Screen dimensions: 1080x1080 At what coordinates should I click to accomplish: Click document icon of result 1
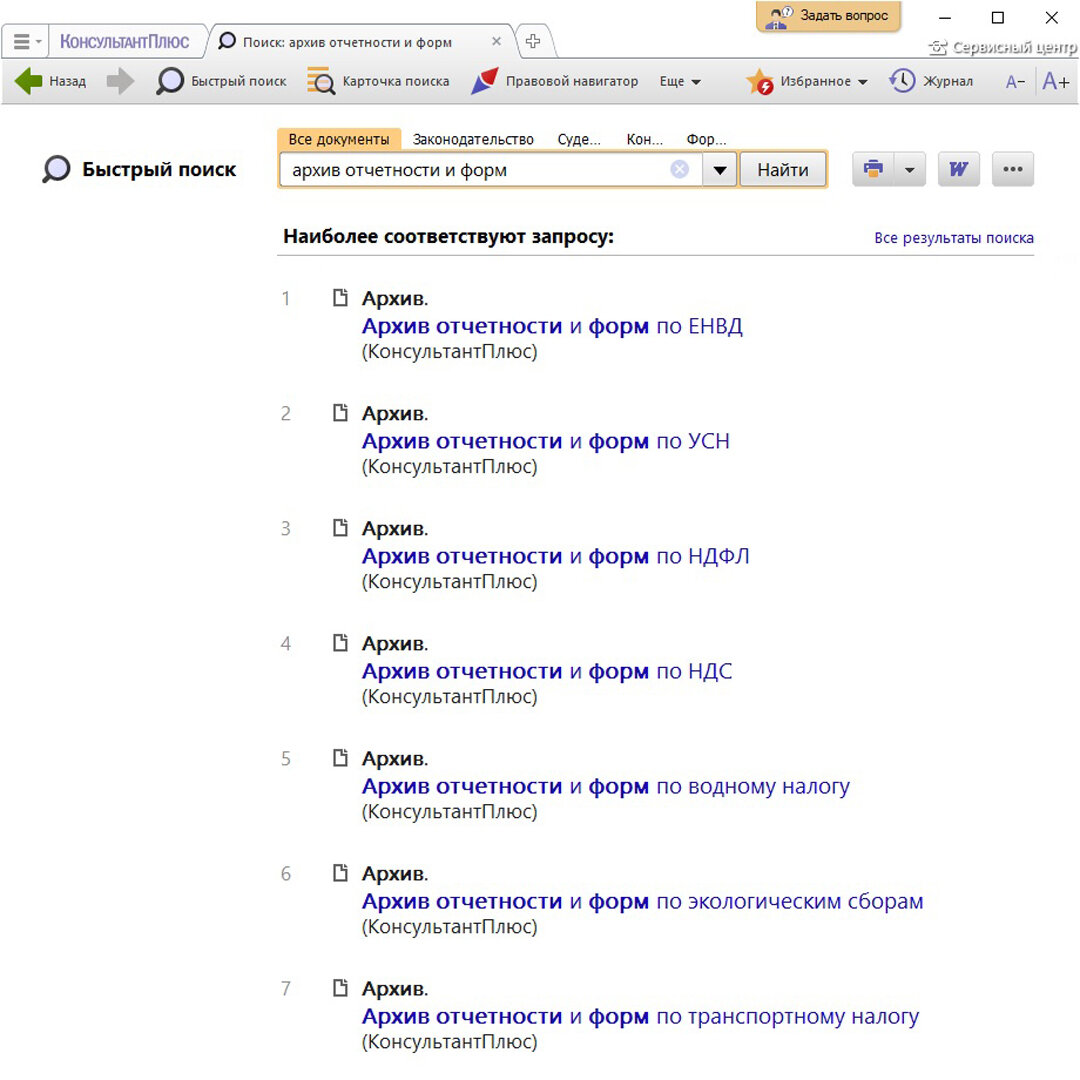click(340, 298)
